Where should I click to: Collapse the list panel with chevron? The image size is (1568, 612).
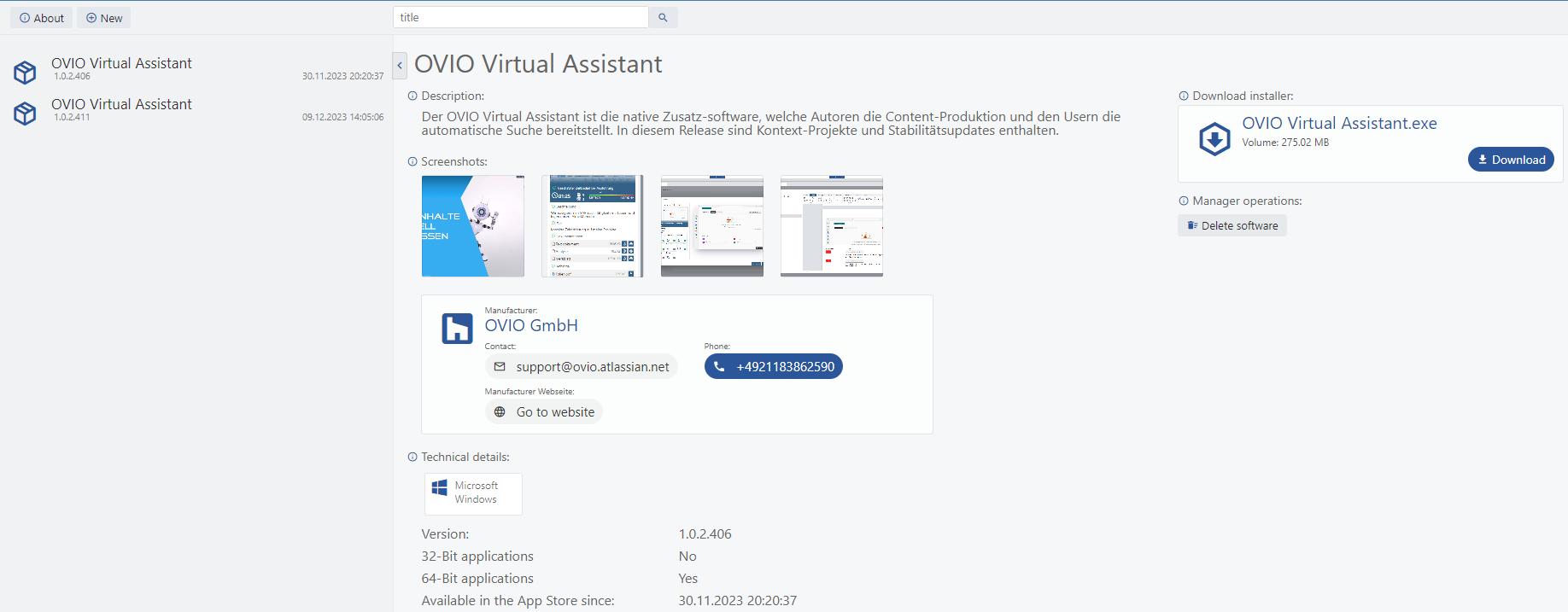pos(400,65)
